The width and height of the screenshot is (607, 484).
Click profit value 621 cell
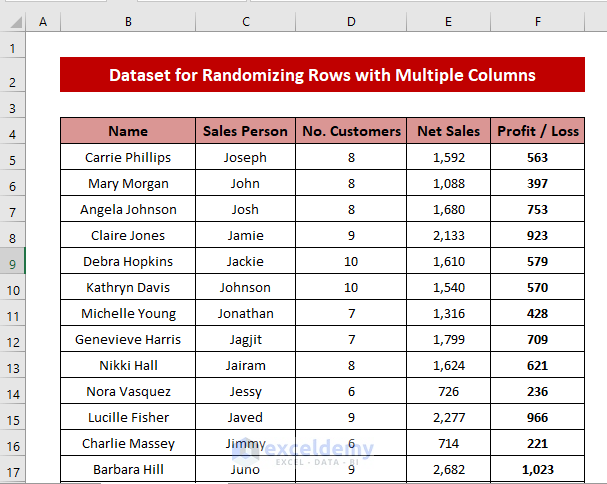click(537, 365)
